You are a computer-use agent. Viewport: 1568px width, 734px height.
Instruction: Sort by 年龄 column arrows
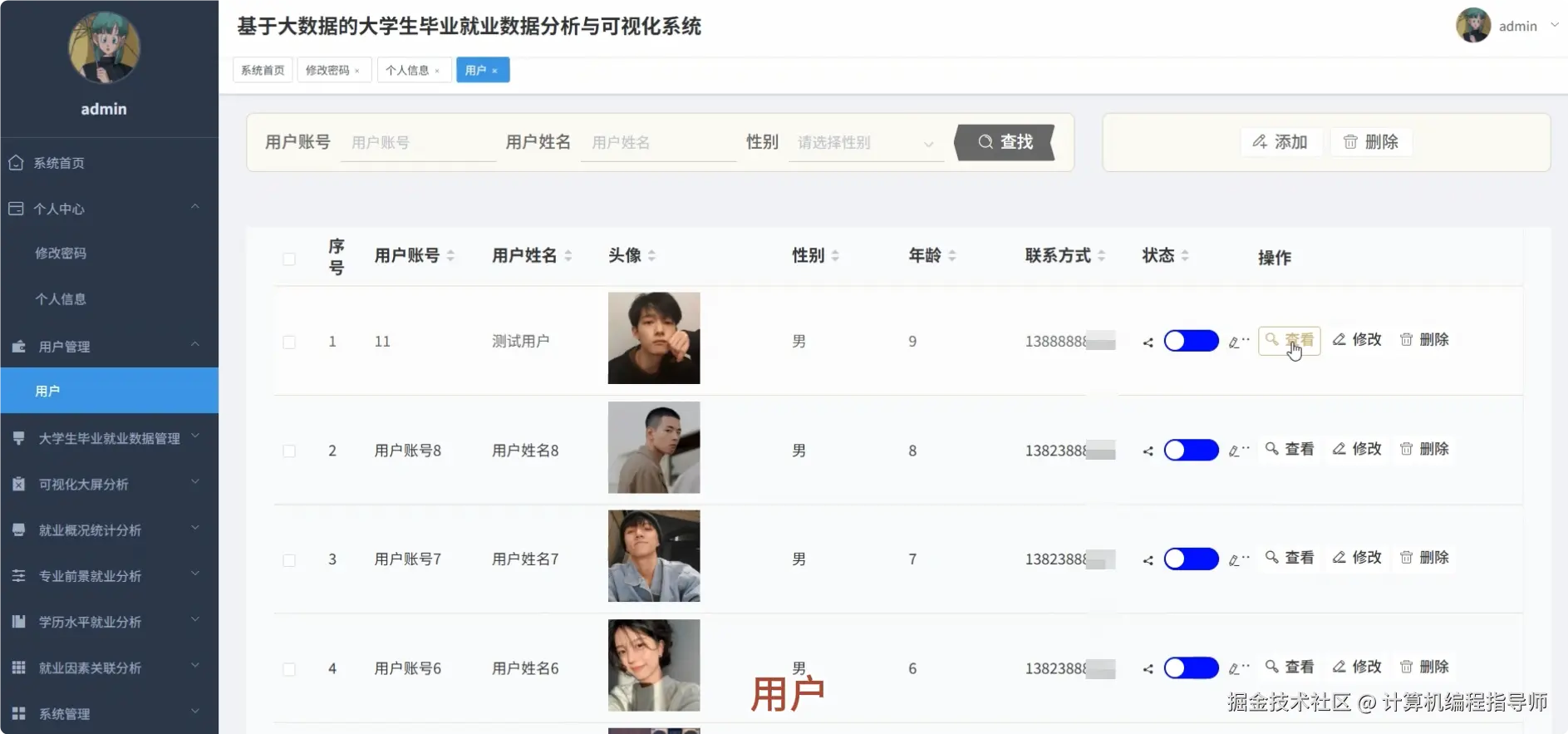(x=952, y=256)
